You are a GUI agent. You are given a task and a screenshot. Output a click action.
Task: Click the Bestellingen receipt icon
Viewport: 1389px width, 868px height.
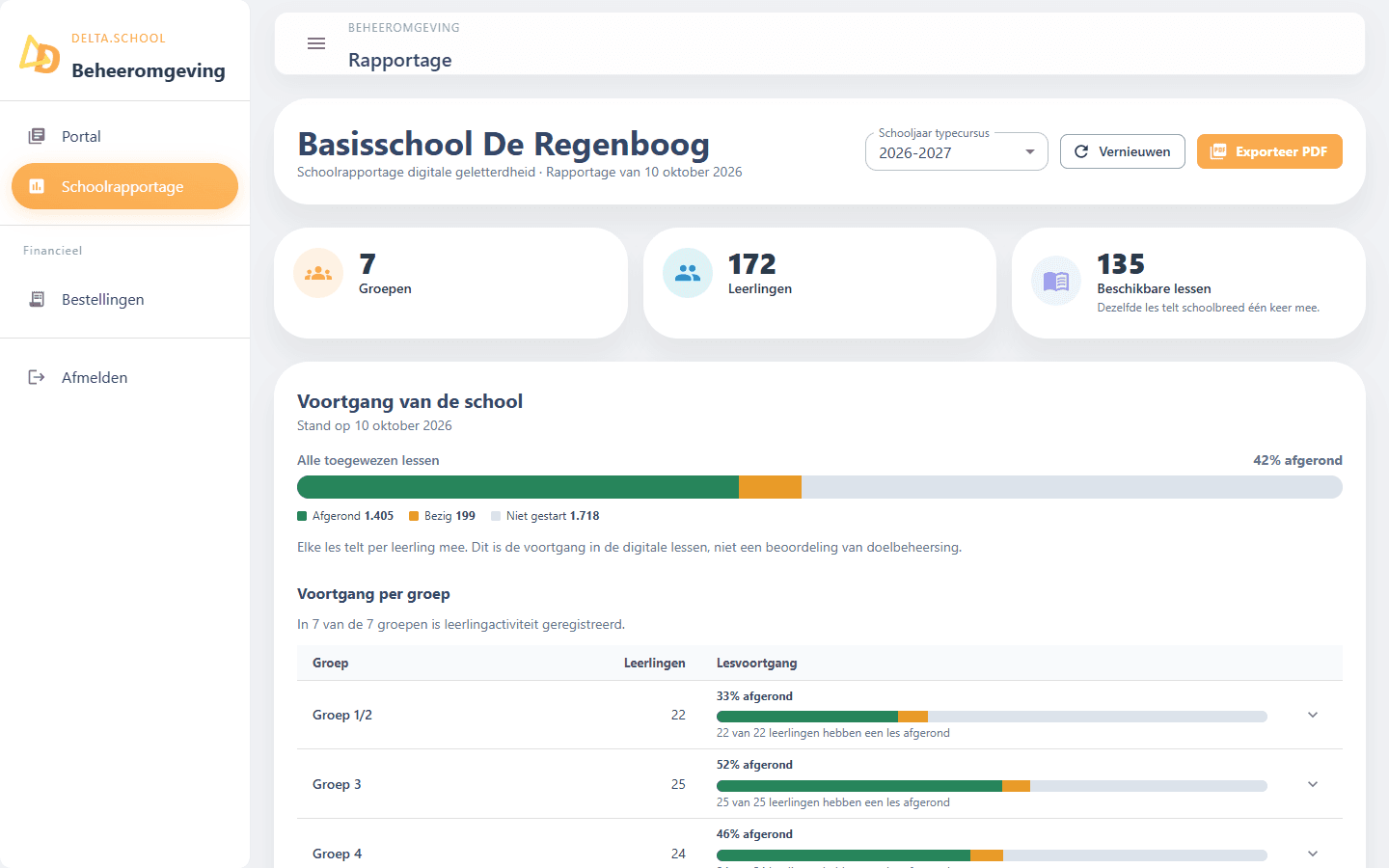click(x=37, y=299)
